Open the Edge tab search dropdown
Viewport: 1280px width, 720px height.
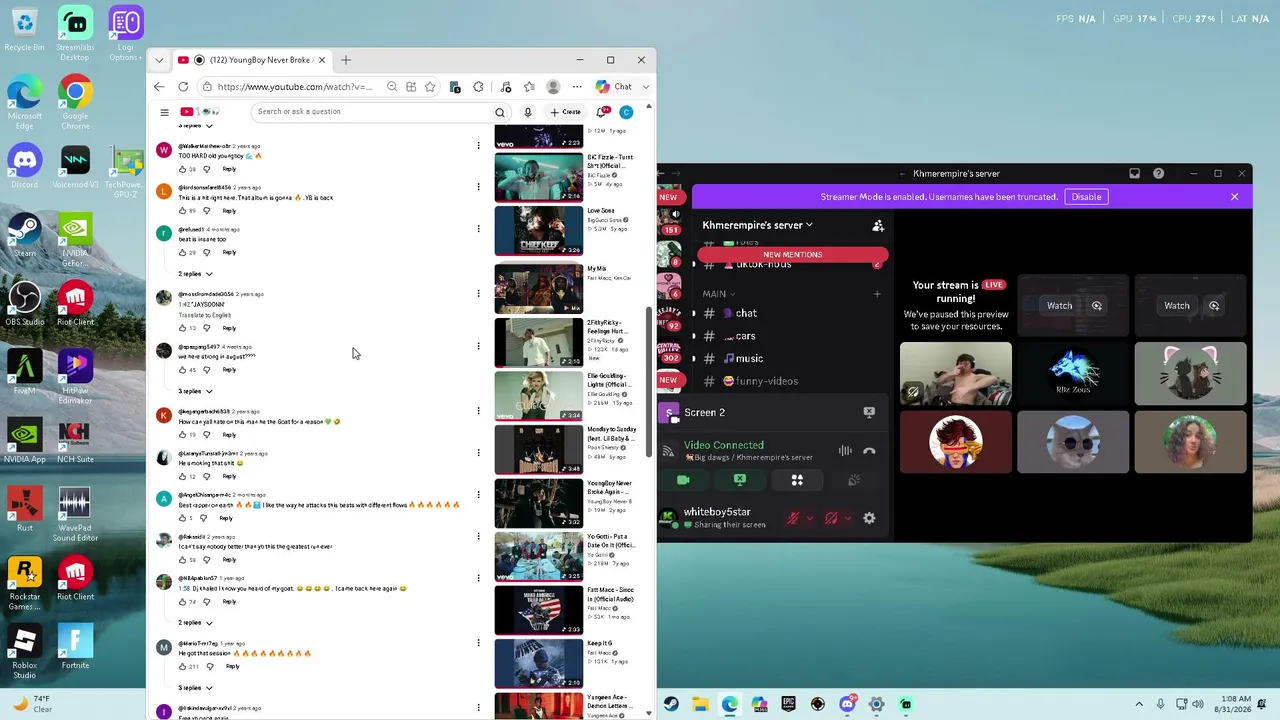tap(159, 60)
